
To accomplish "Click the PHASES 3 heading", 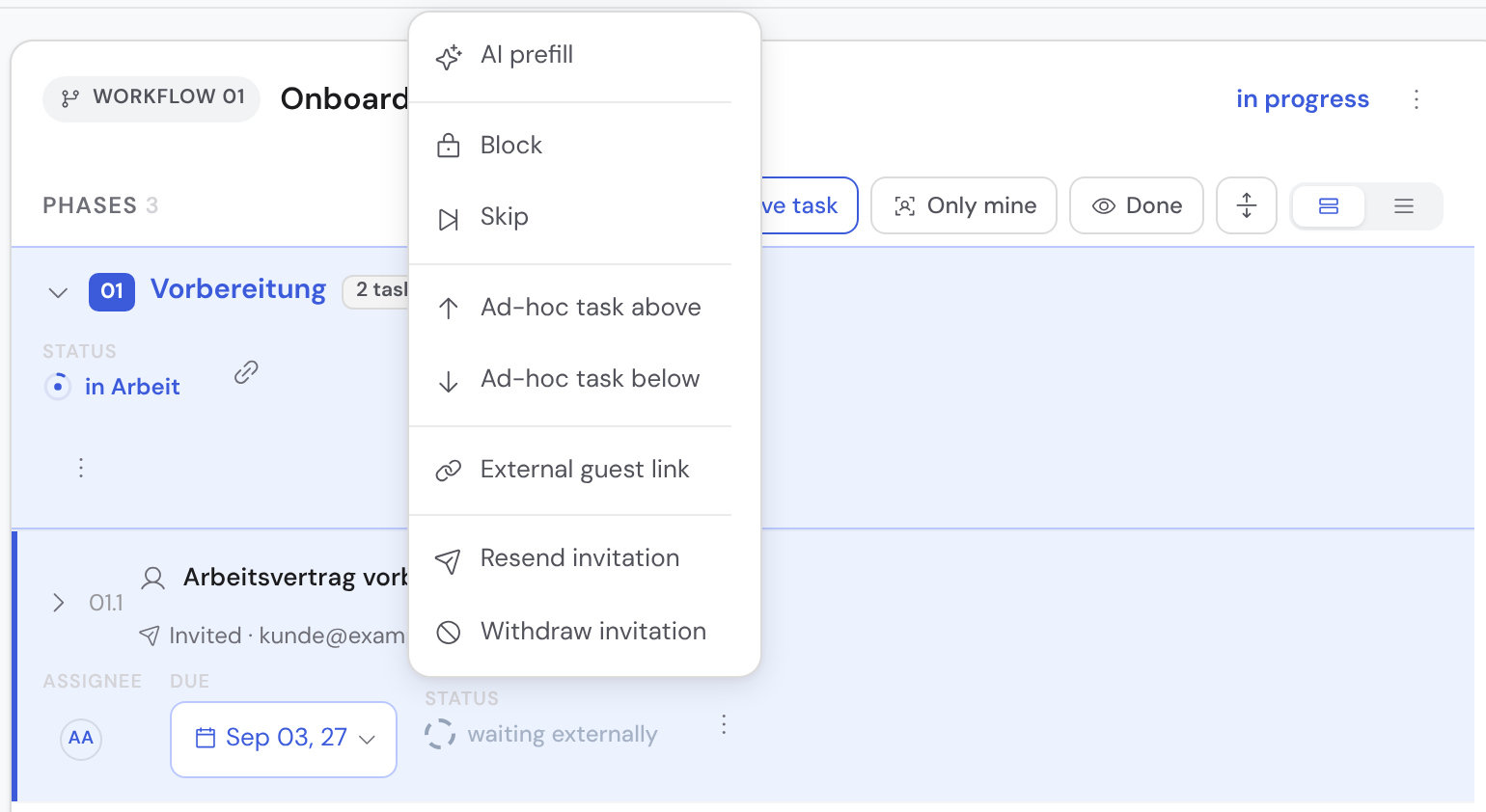I will pyautogui.click(x=100, y=205).
